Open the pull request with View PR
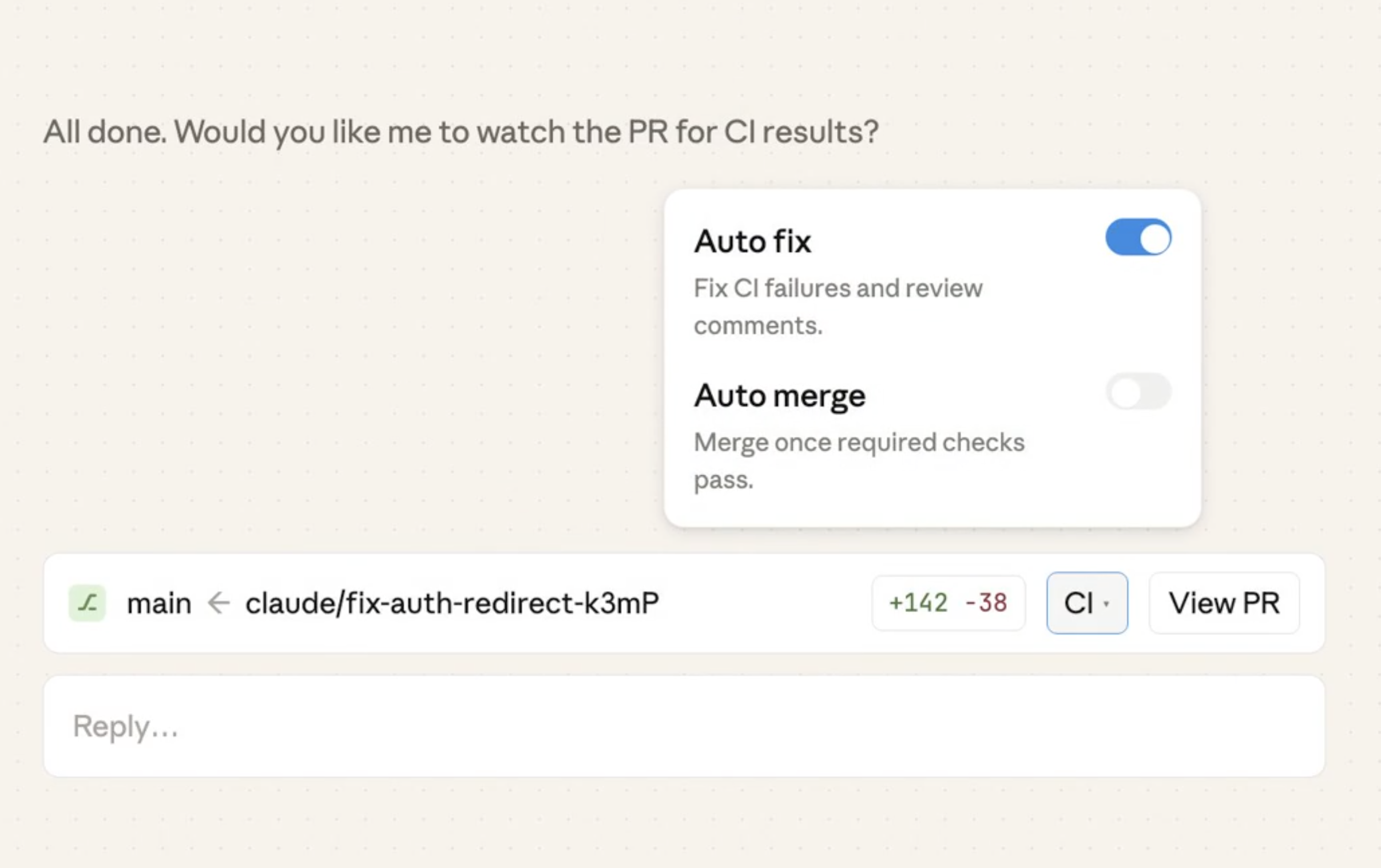The width and height of the screenshot is (1381, 868). (1224, 603)
